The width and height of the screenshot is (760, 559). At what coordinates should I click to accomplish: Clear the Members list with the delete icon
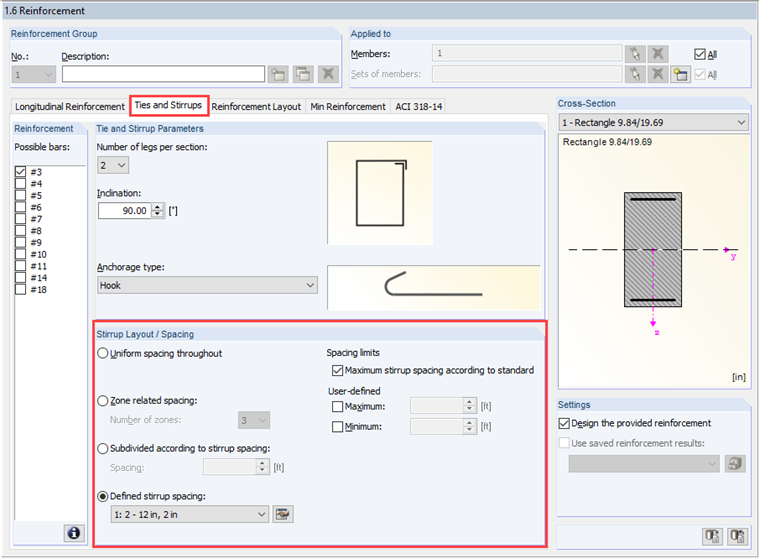[658, 53]
